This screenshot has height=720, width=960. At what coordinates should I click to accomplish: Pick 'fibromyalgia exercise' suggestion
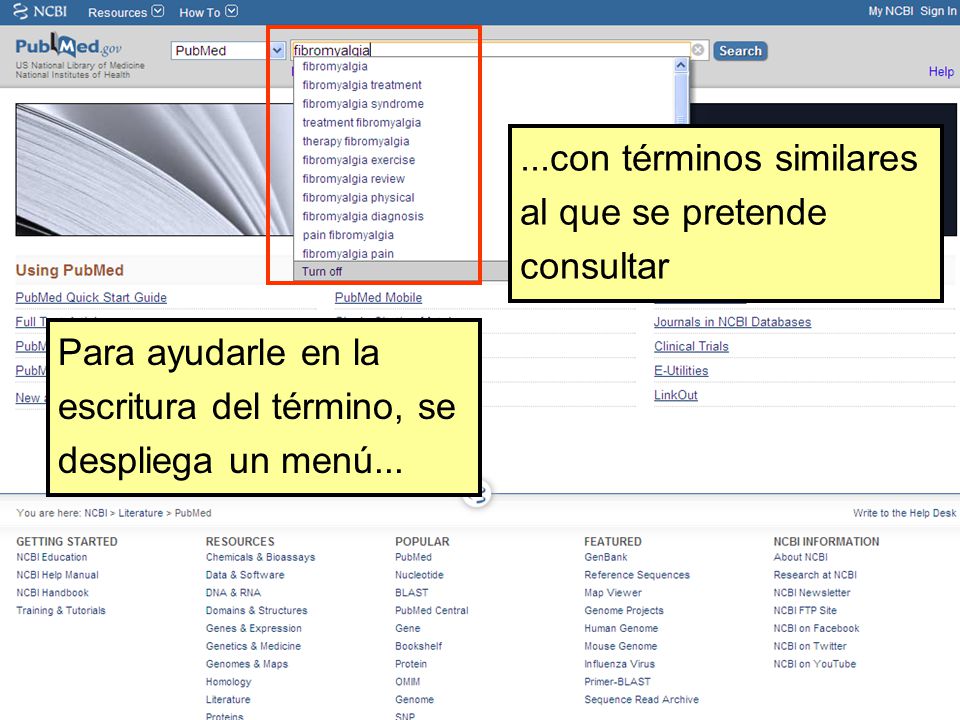pyautogui.click(x=359, y=160)
